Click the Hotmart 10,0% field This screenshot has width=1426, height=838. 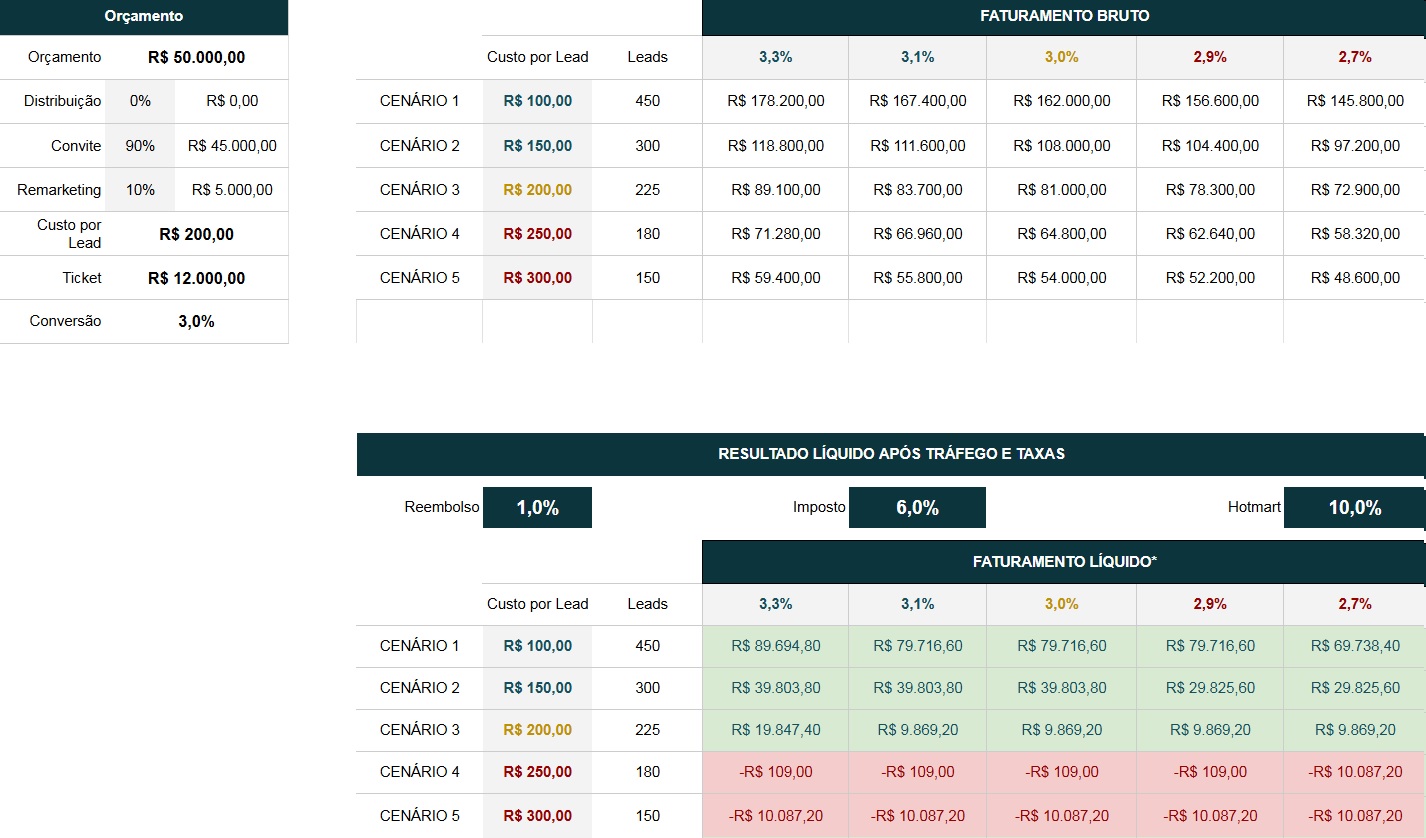coord(1354,508)
